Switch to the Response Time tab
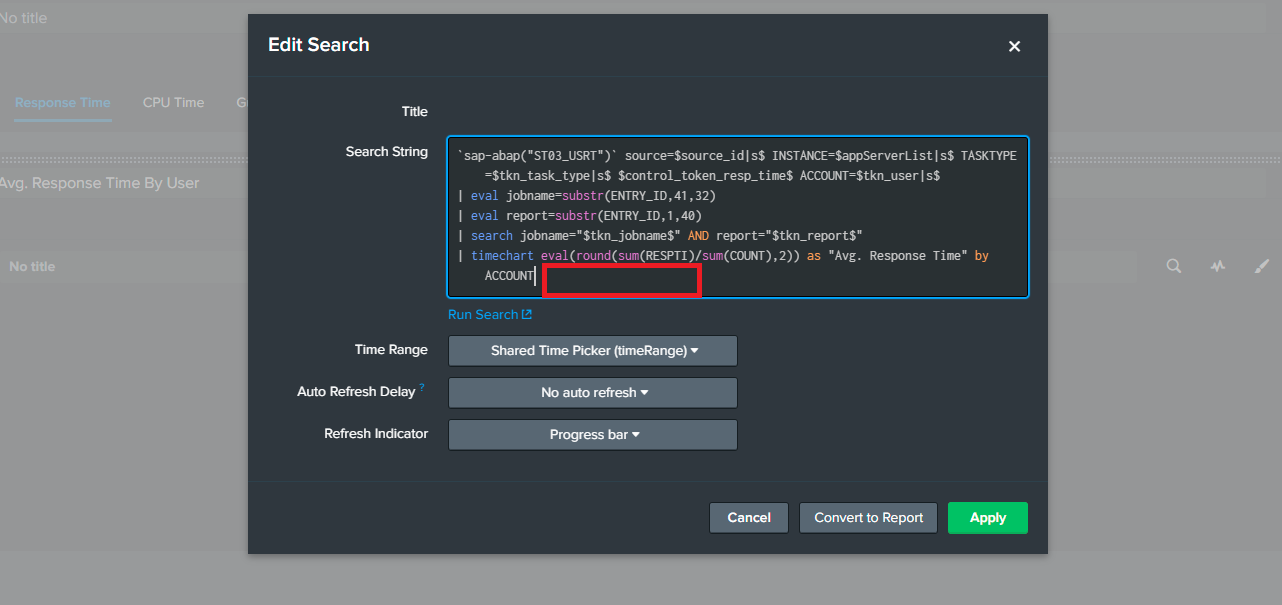The height and width of the screenshot is (605, 1282). 62,103
